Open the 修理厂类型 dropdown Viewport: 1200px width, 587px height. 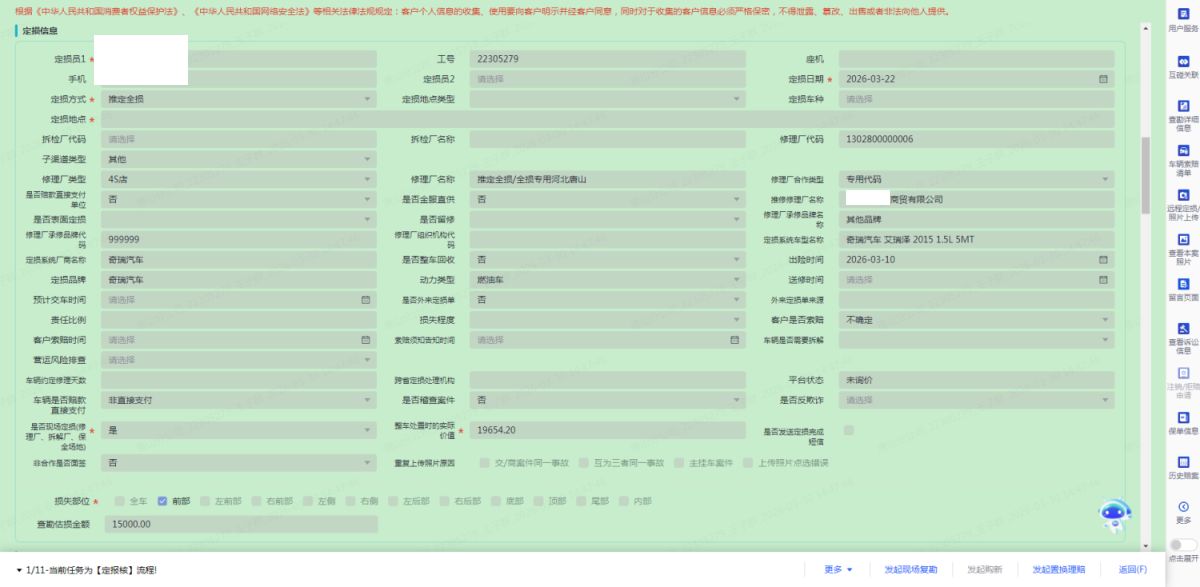click(367, 179)
